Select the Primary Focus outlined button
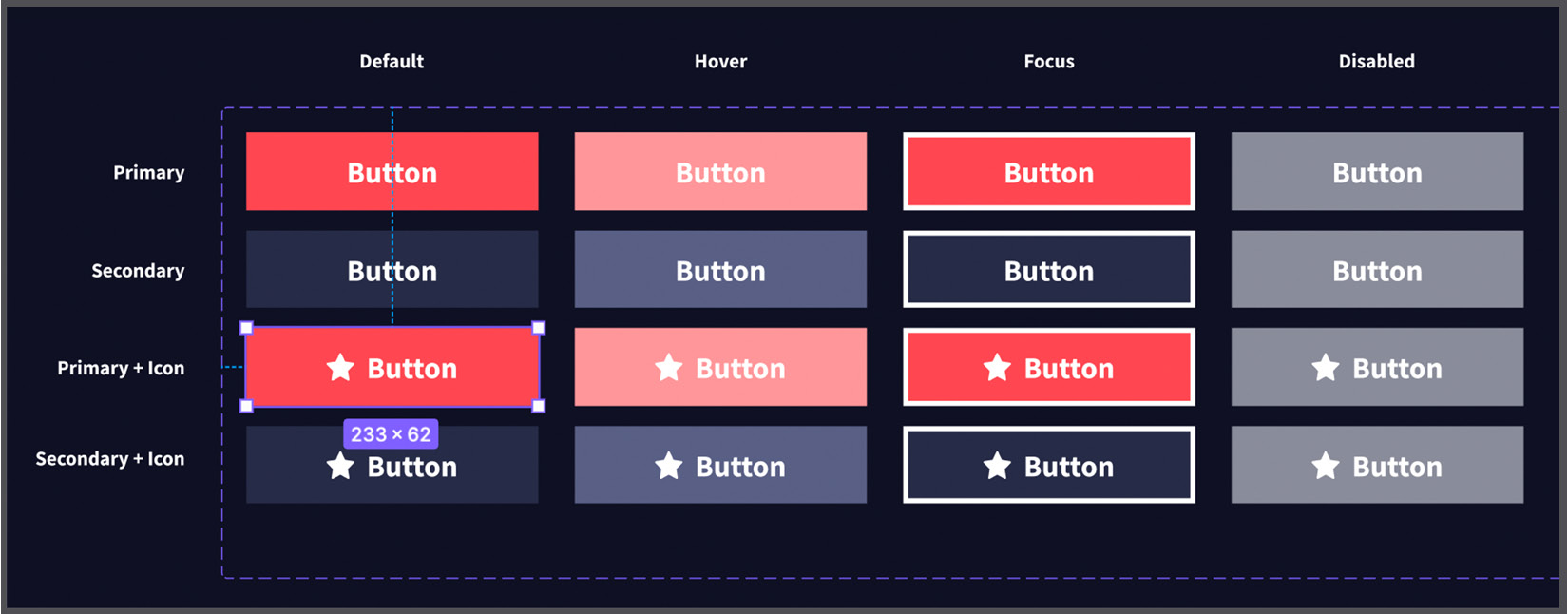The height and width of the screenshot is (614, 1568). pos(1049,171)
